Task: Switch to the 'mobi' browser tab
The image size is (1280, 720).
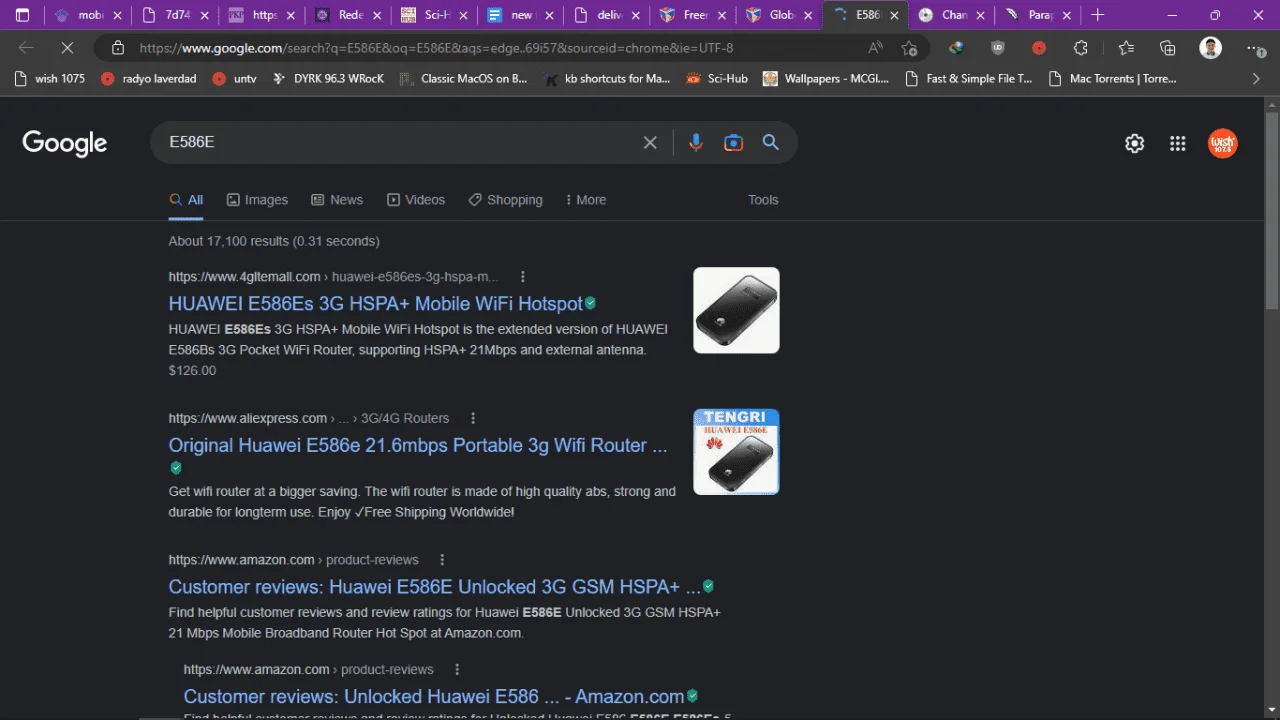Action: tap(88, 15)
